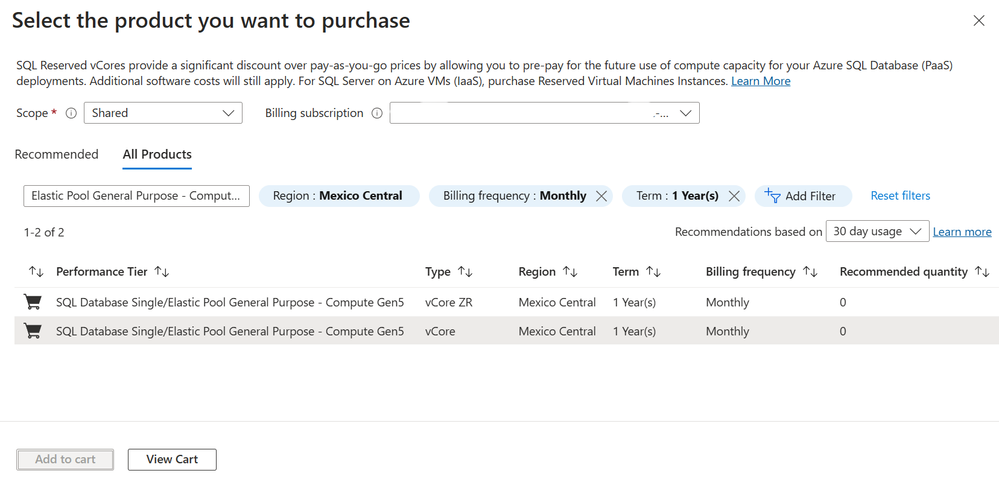Open the View Cart button

172,460
